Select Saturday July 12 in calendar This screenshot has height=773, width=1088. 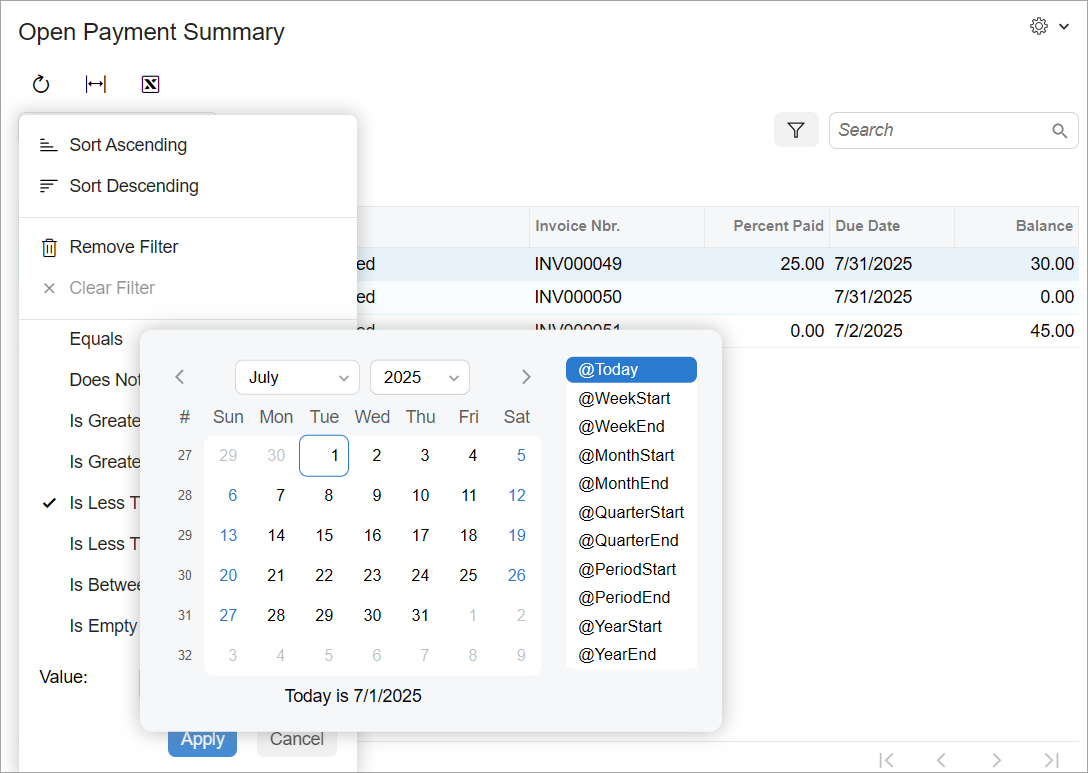point(516,495)
